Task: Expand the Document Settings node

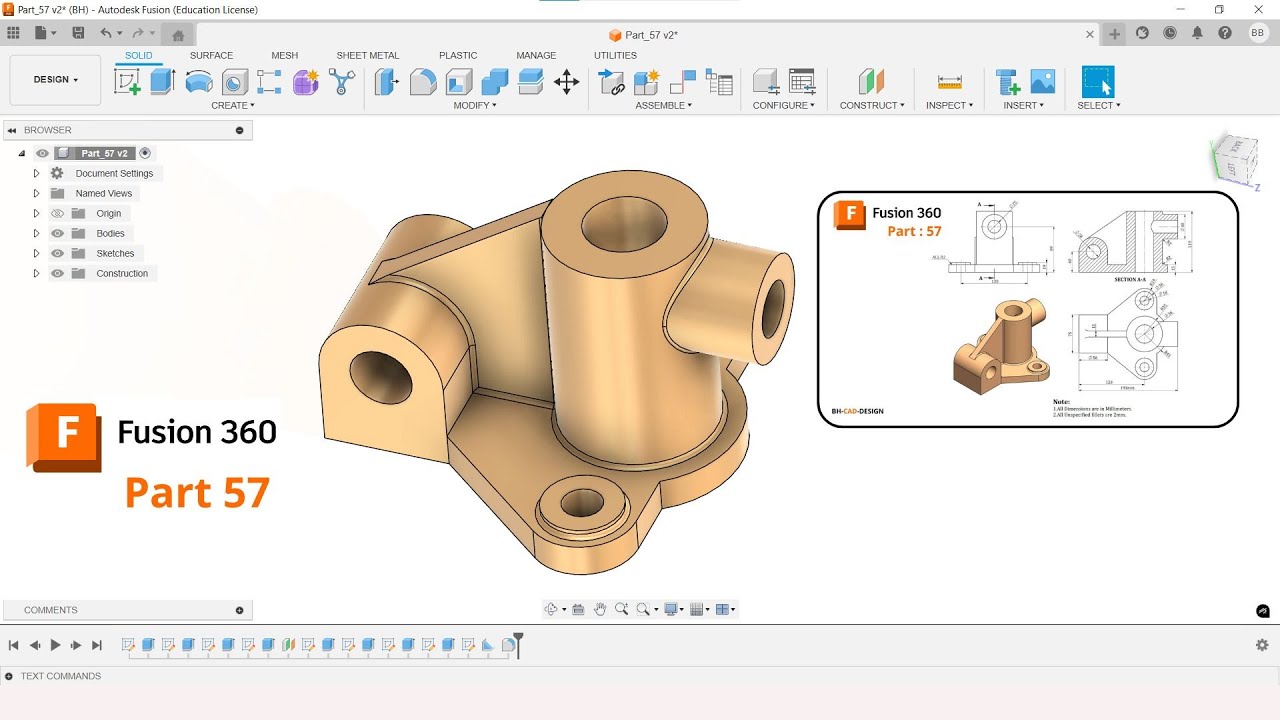Action: [36, 173]
